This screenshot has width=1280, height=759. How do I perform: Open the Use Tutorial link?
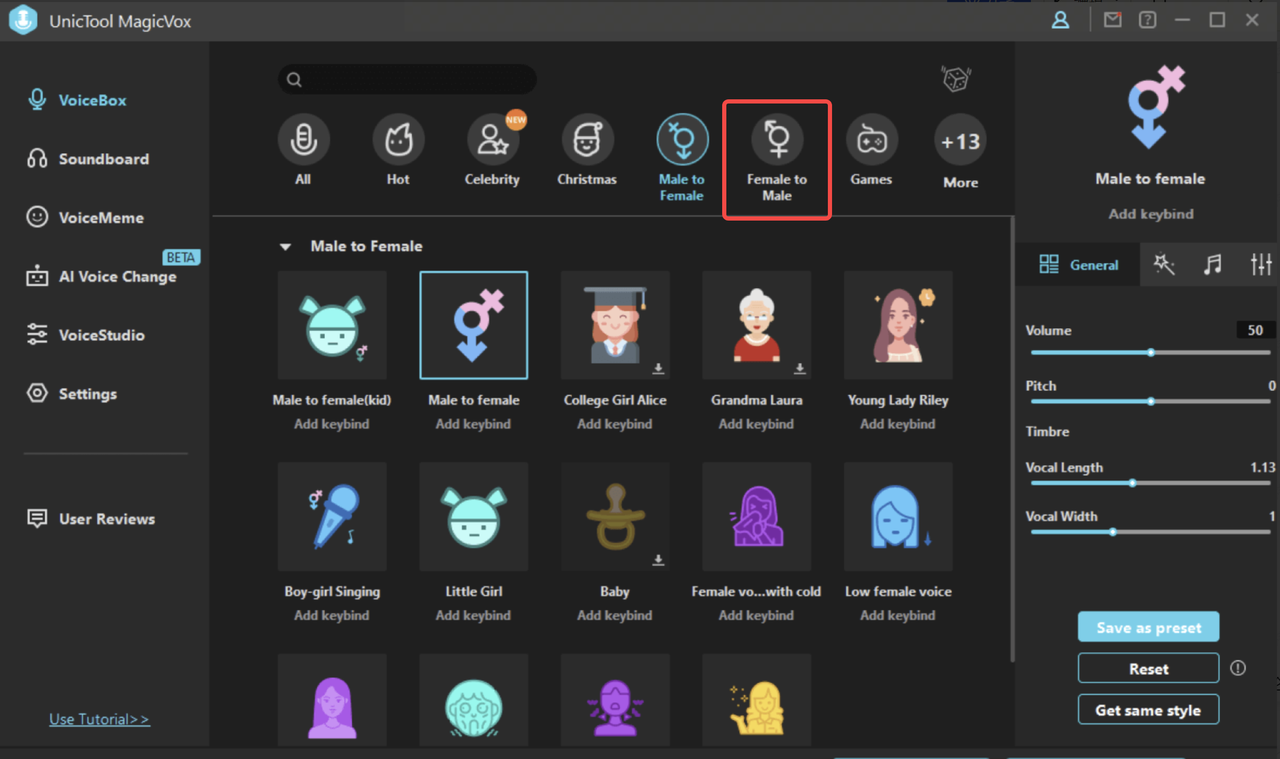(x=99, y=718)
